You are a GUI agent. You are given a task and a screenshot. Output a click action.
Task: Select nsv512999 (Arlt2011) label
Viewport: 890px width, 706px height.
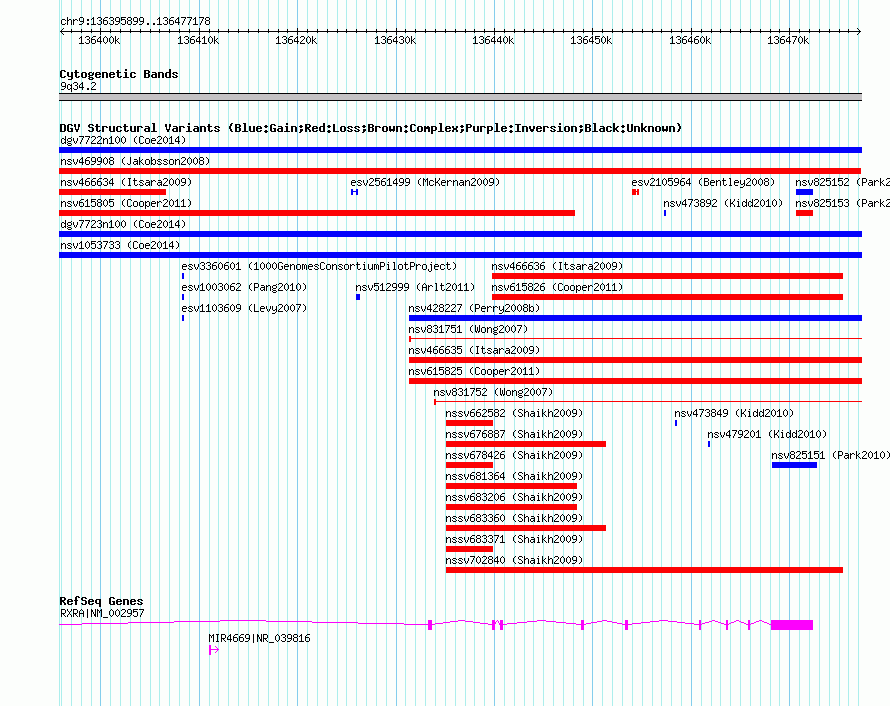(x=415, y=287)
